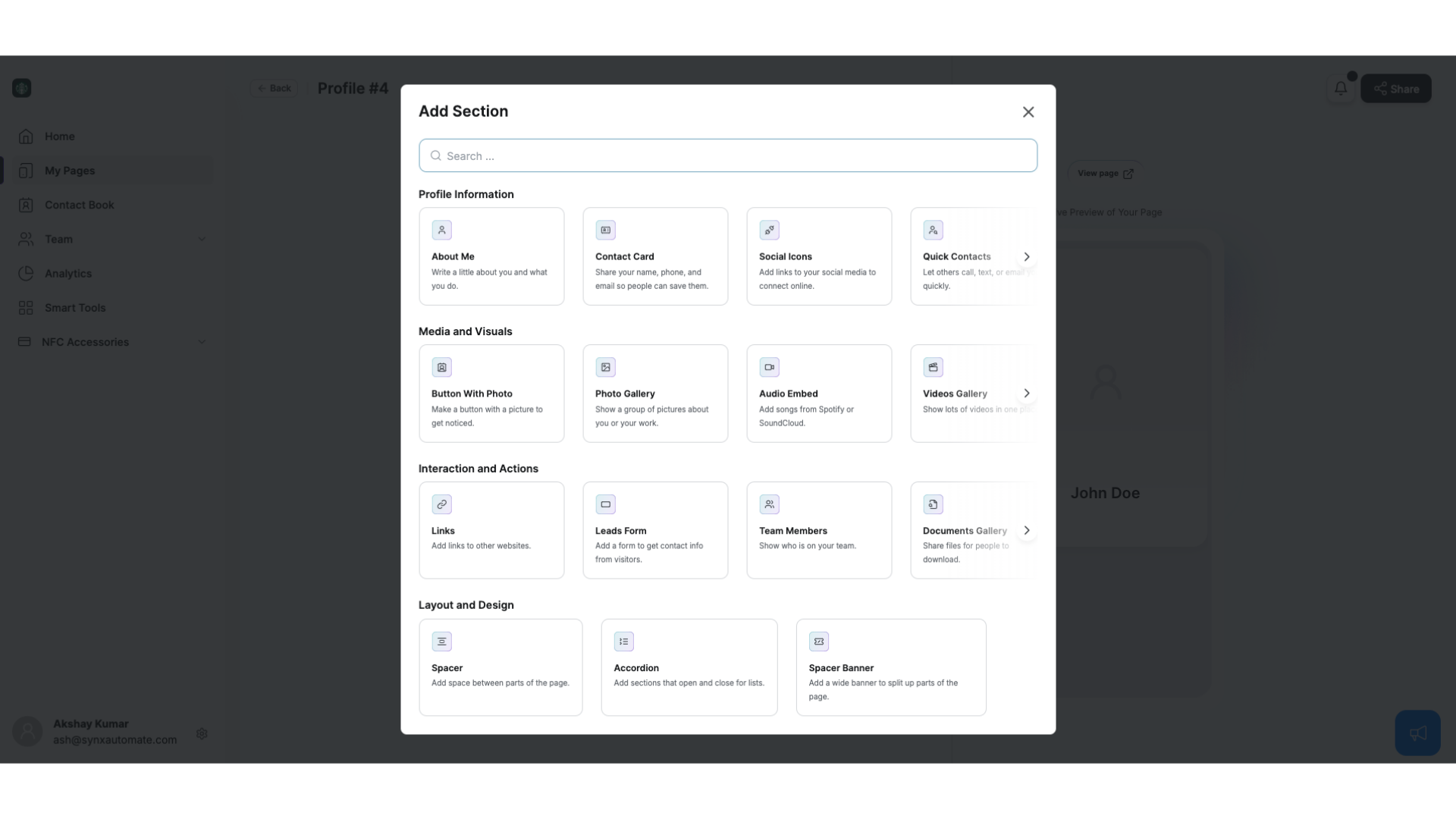Click the Audio Embed section icon
Screen dimensions: 1456x819
pyautogui.click(x=770, y=367)
